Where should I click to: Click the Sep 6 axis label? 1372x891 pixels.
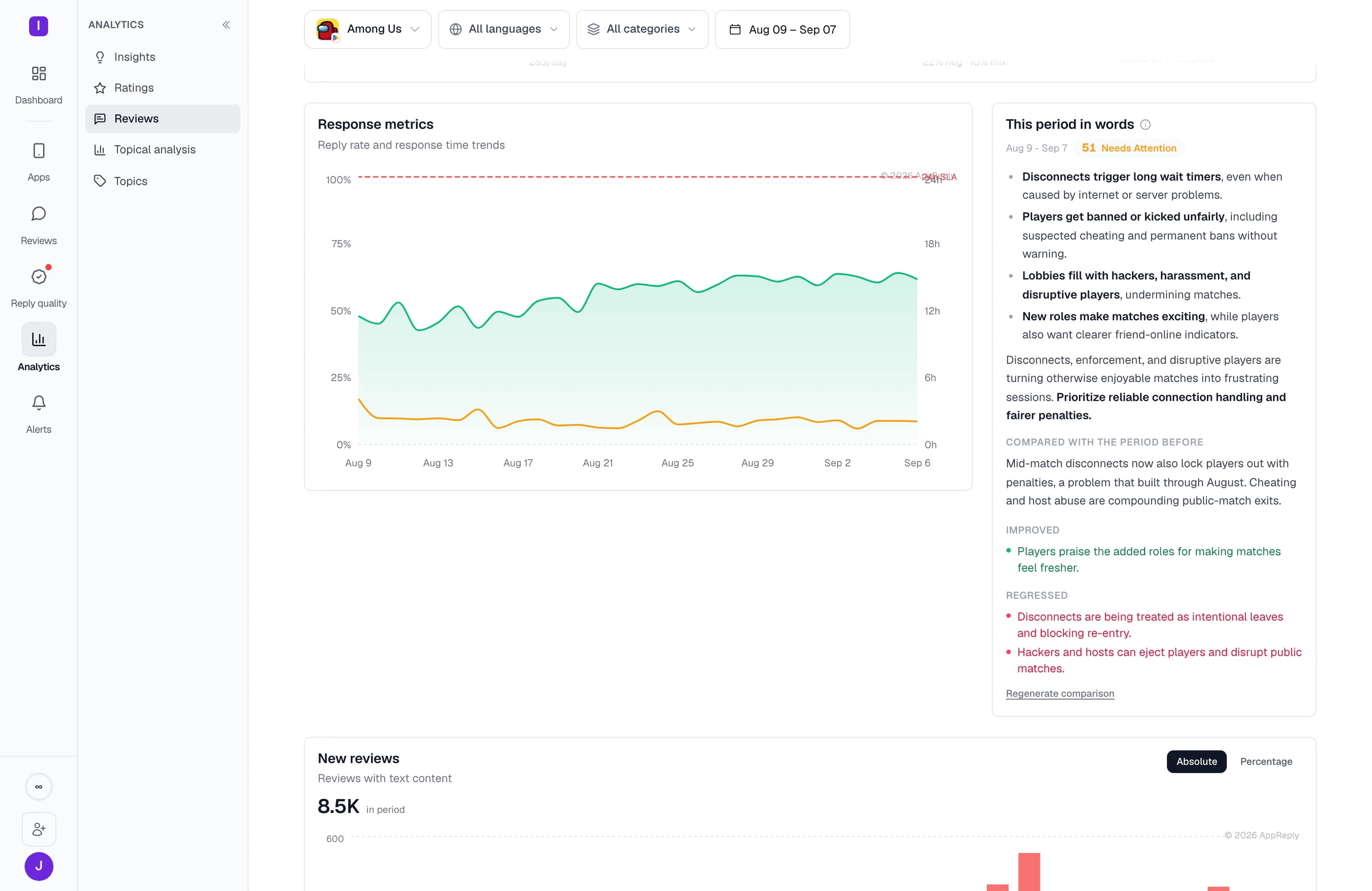(916, 463)
